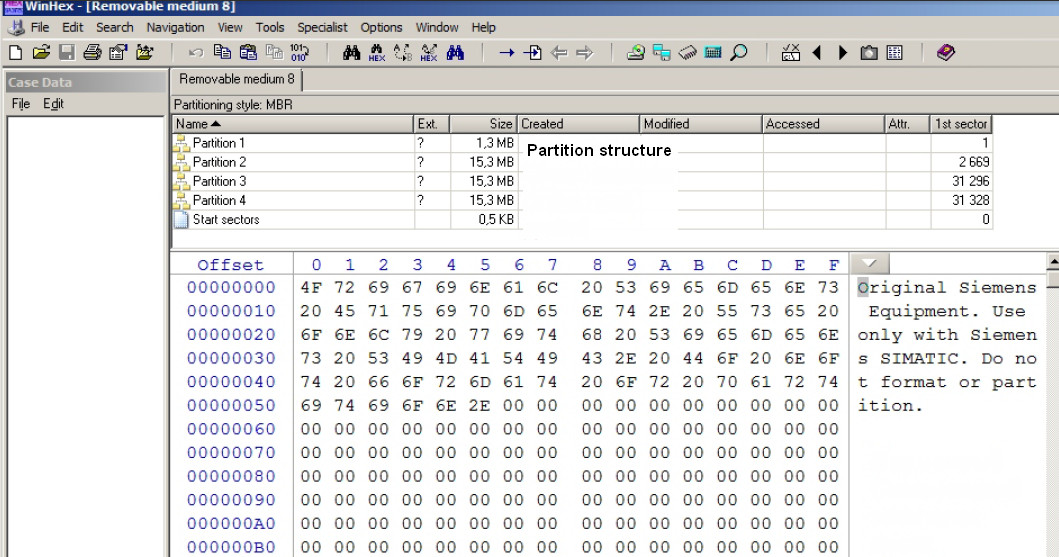Open the Properties toolbar icon

[118, 53]
